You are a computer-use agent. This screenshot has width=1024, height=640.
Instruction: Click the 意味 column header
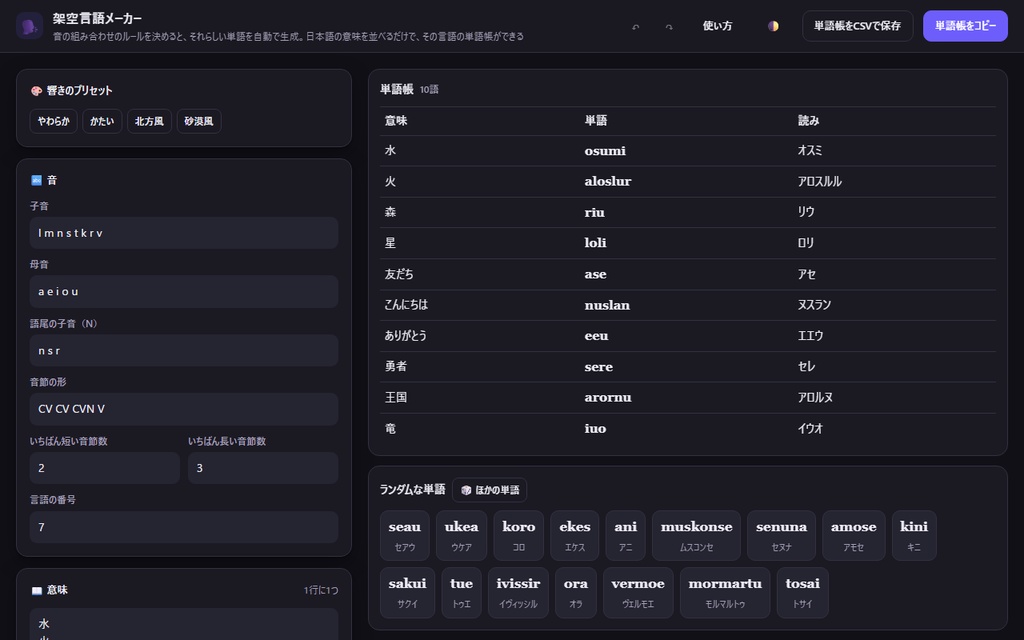click(x=396, y=121)
